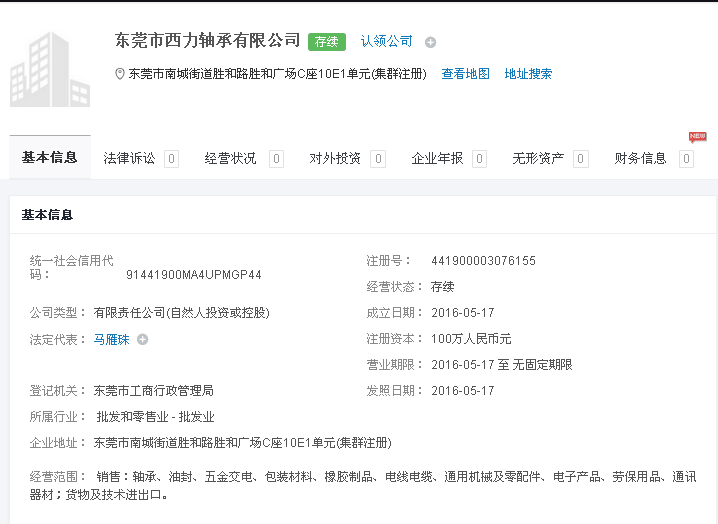The height and width of the screenshot is (524, 718).
Task: Click the red NEW badge above 财务信息
Action: pyautogui.click(x=697, y=136)
